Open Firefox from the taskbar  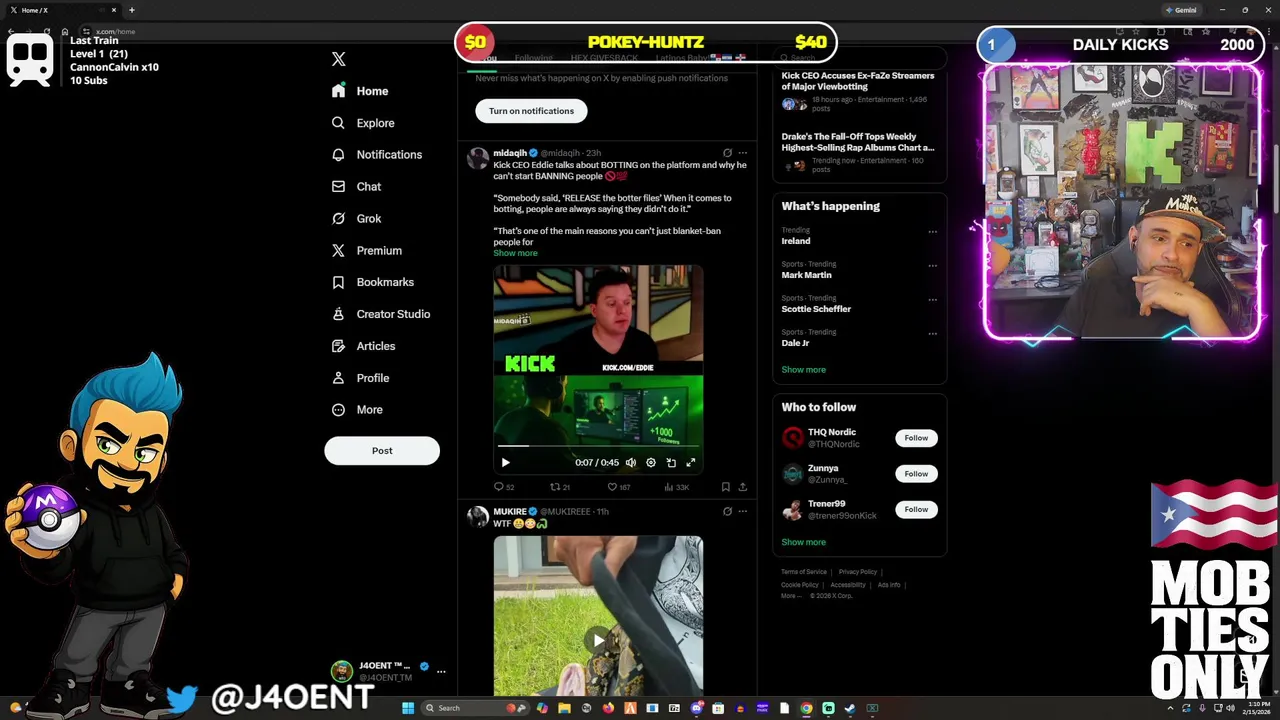click(x=608, y=708)
